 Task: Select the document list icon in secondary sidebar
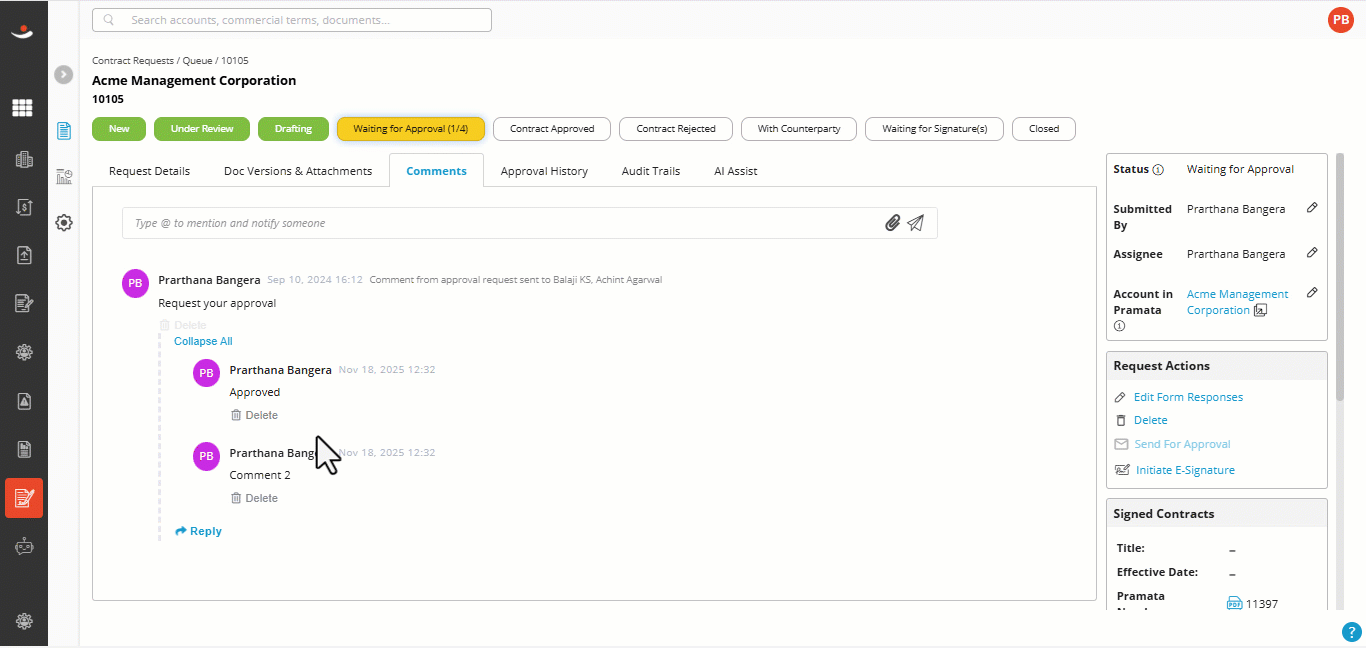(x=64, y=131)
